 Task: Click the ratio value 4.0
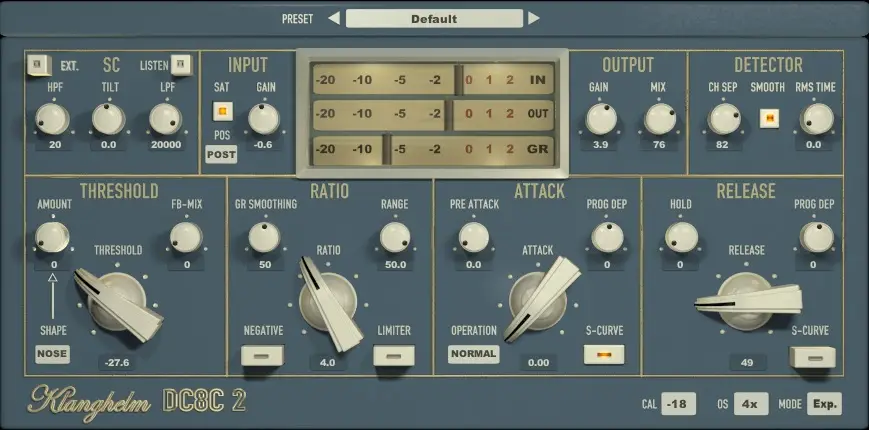(x=327, y=364)
